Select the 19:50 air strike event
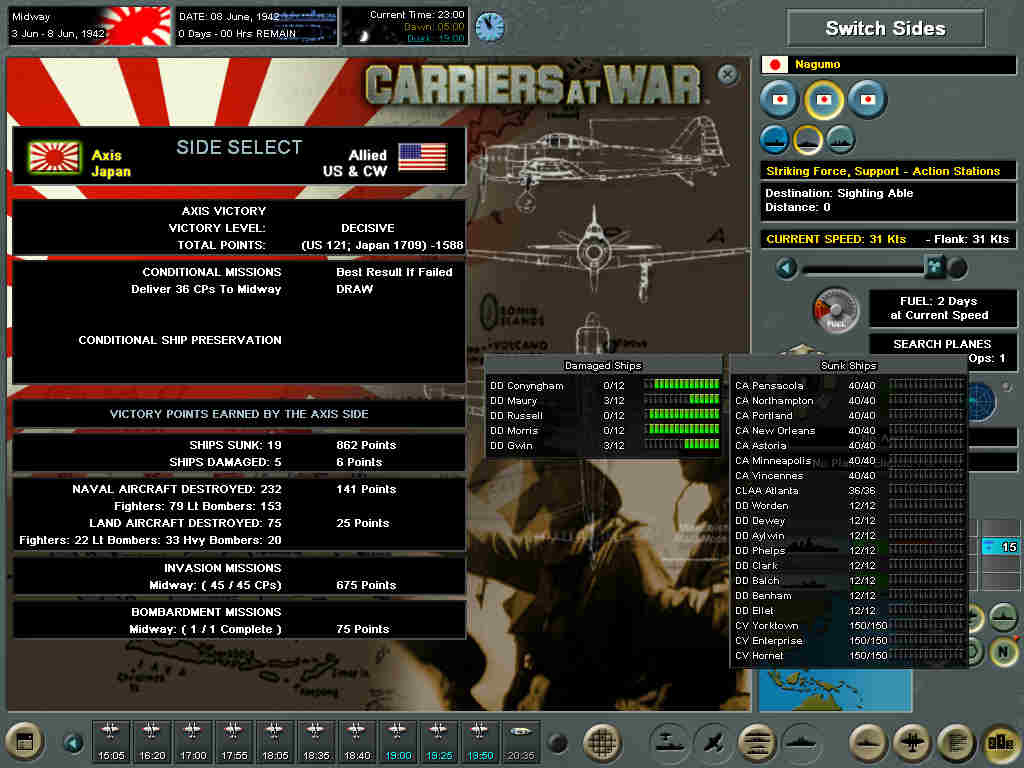The image size is (1024, 768). pos(480,741)
